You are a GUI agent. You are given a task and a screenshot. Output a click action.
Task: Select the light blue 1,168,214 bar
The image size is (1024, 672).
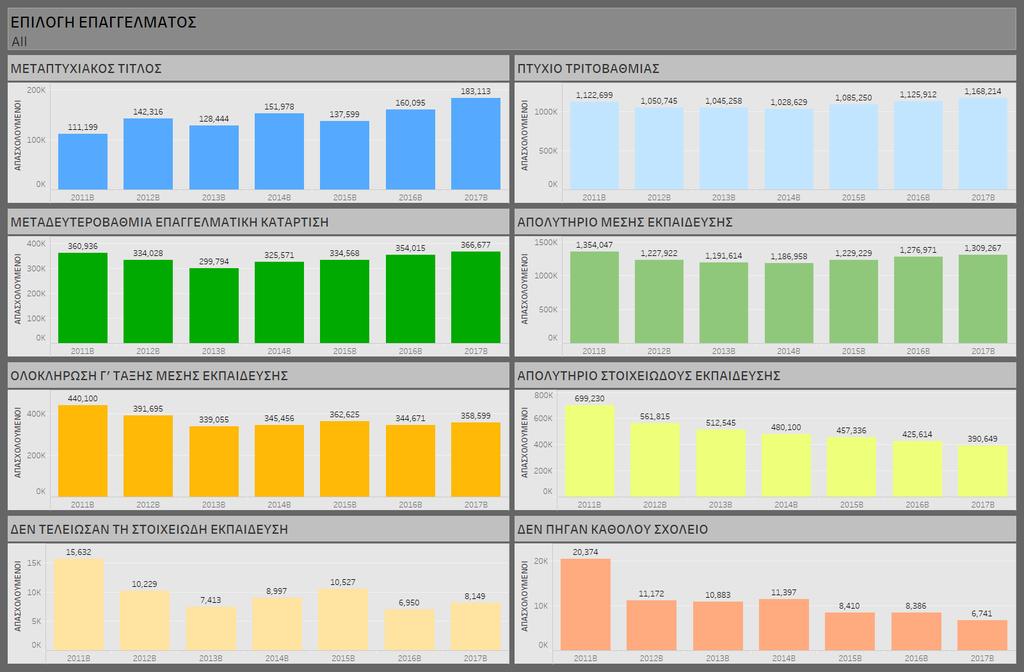983,144
